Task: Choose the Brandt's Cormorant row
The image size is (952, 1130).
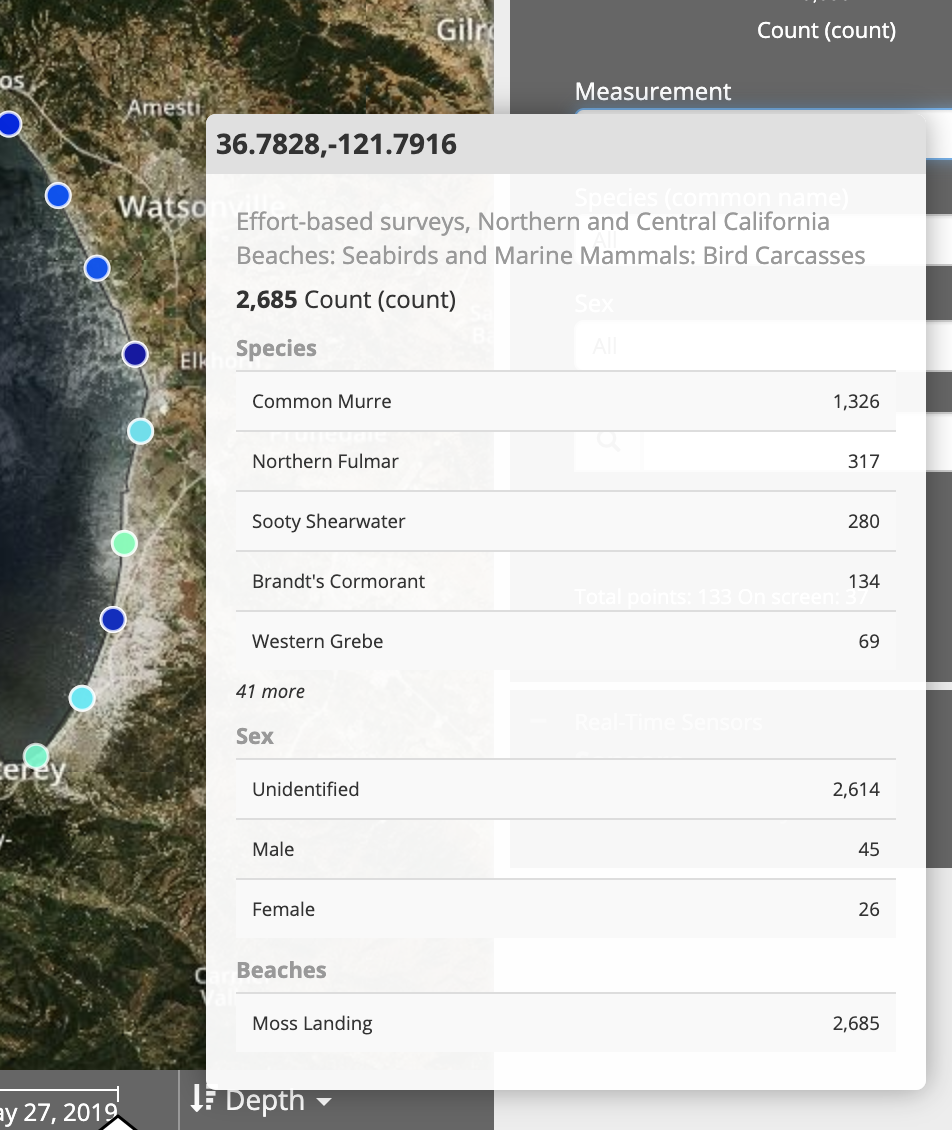Action: tap(566, 581)
